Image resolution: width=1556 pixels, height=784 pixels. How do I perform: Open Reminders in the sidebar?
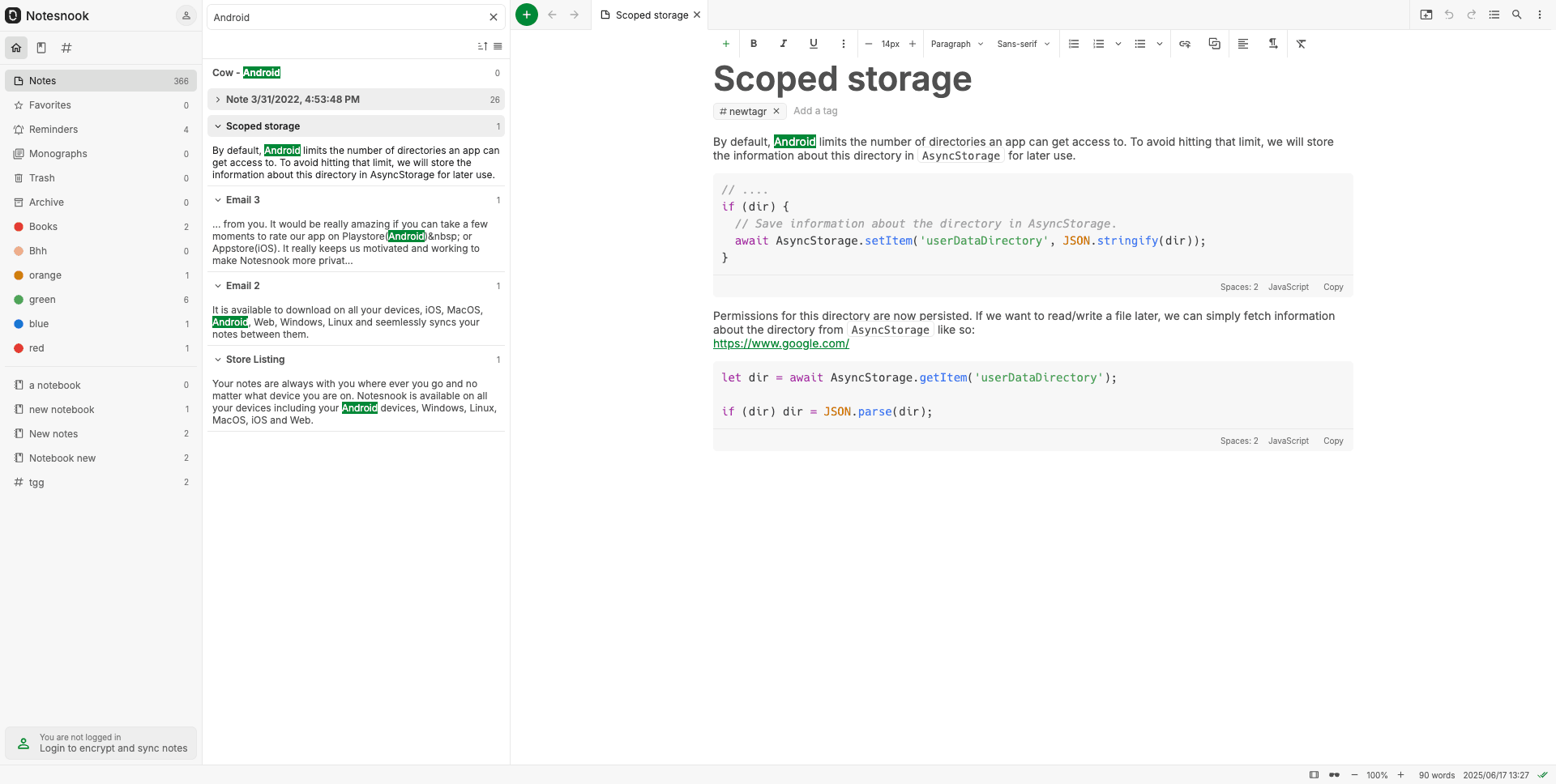[53, 130]
